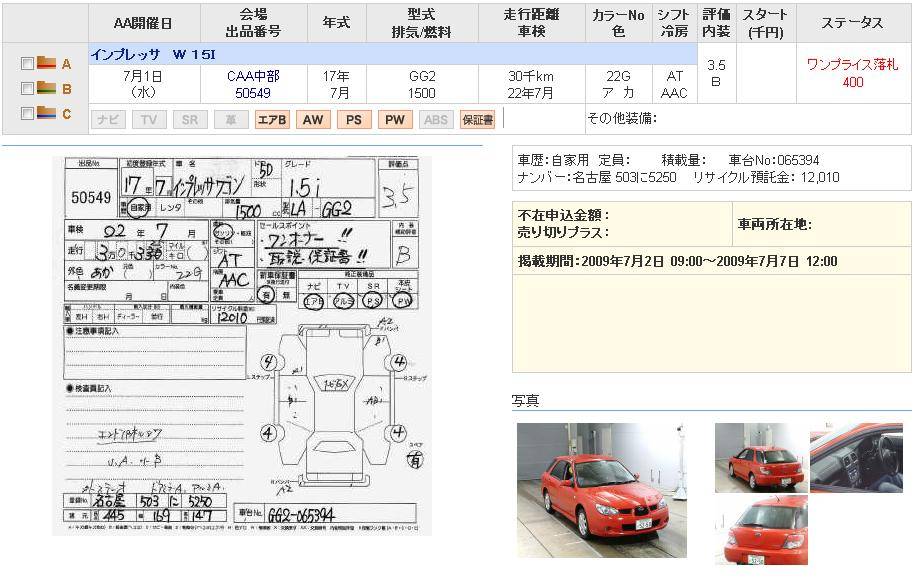Image resolution: width=914 pixels, height=579 pixels.
Task: Click the AA開催日 column header
Action: tap(143, 23)
